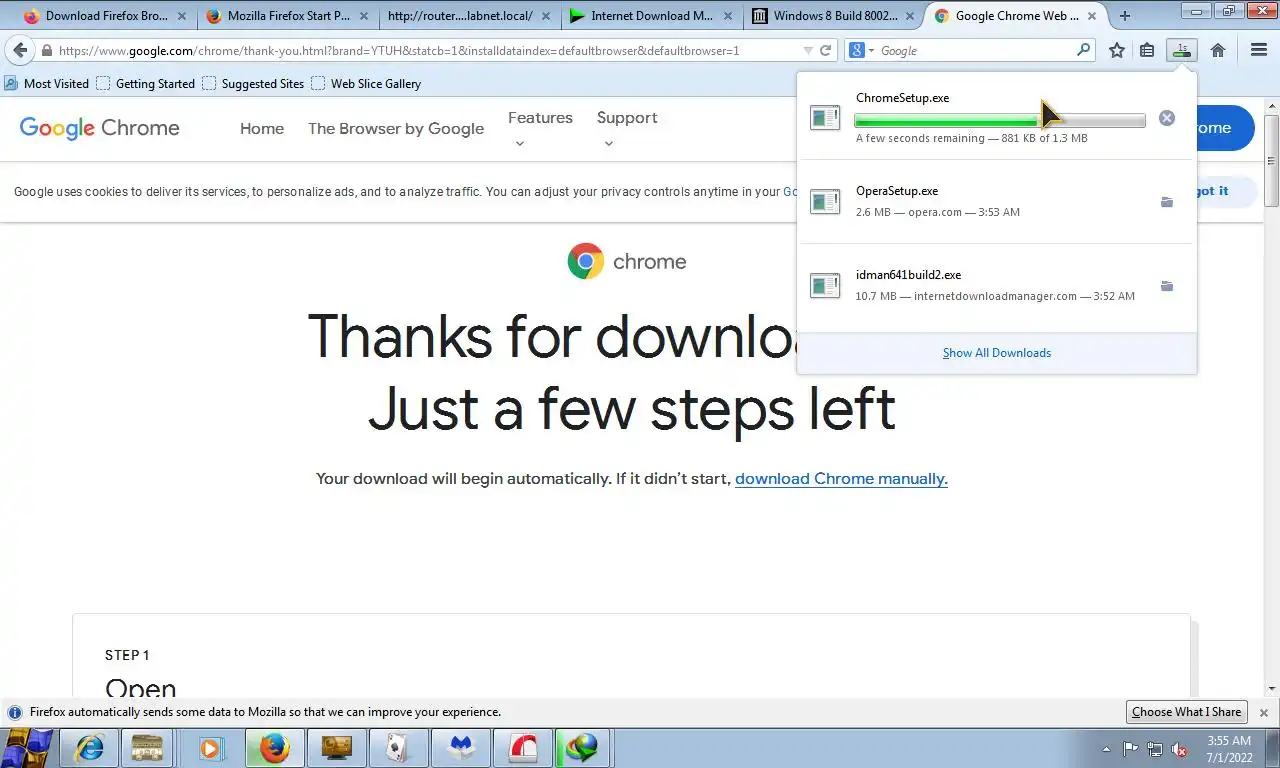This screenshot has width=1280, height=768.
Task: Click the Firefox taskbar icon
Action: (274, 748)
